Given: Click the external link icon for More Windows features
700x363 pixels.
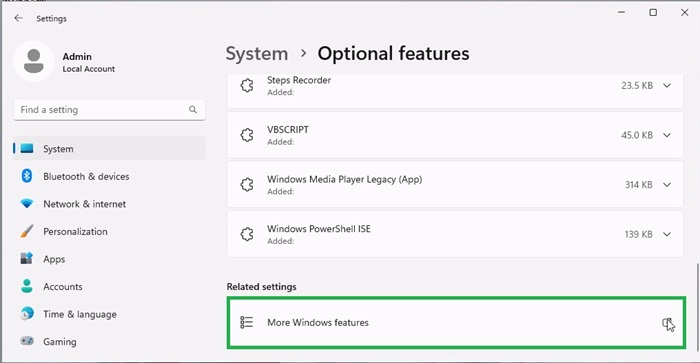Looking at the screenshot, I should 667,322.
